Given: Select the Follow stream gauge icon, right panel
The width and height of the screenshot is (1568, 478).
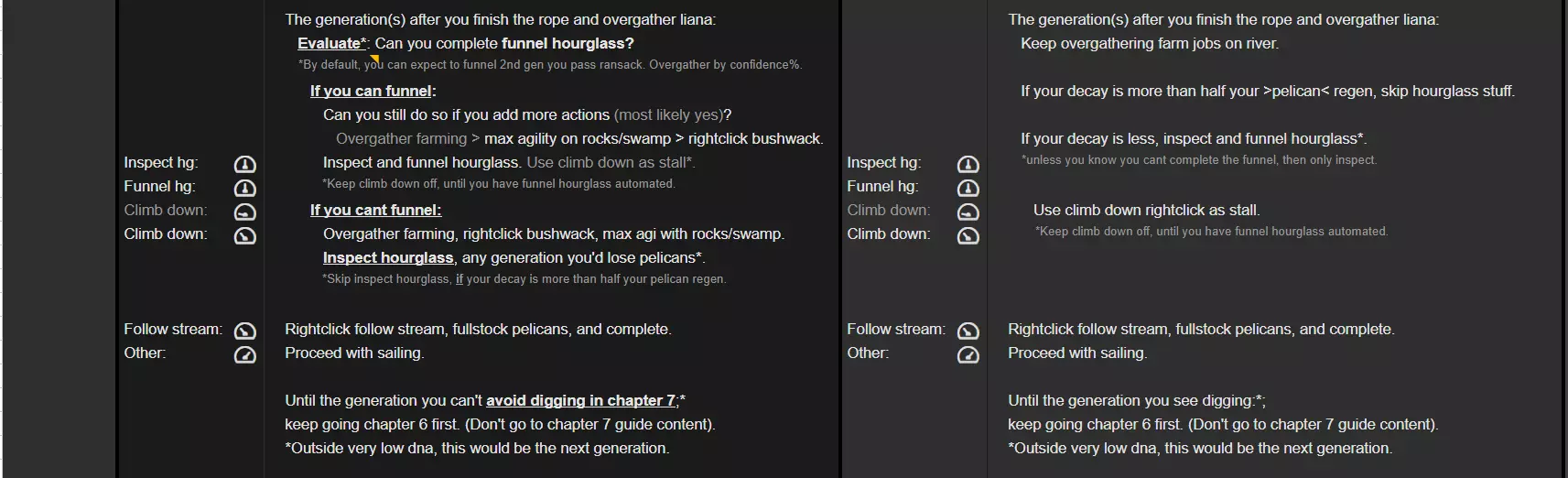Looking at the screenshot, I should coord(968,331).
